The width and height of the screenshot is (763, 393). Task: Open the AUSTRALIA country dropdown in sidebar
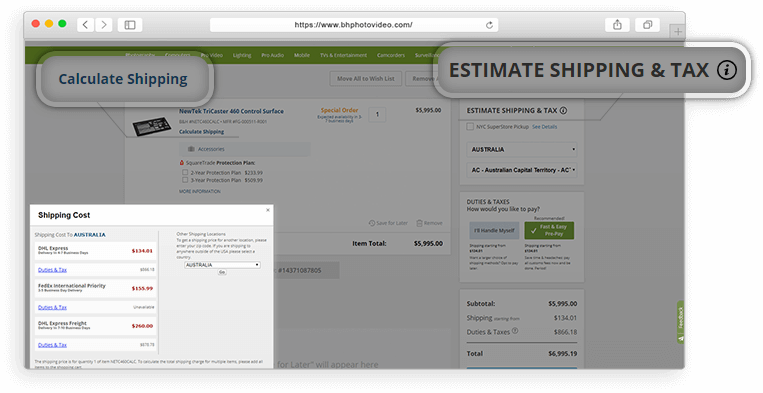522,149
